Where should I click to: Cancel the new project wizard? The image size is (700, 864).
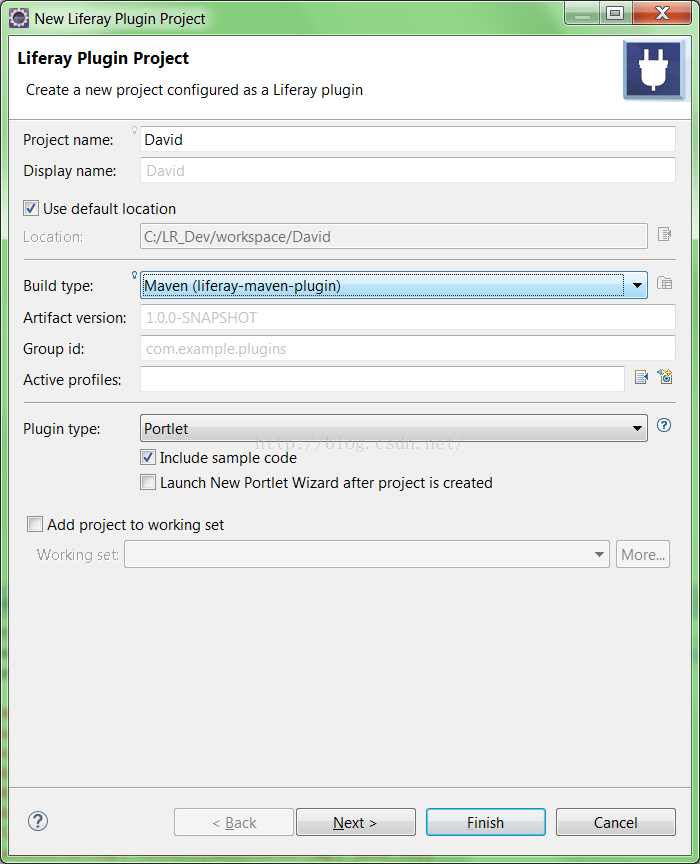pos(615,822)
